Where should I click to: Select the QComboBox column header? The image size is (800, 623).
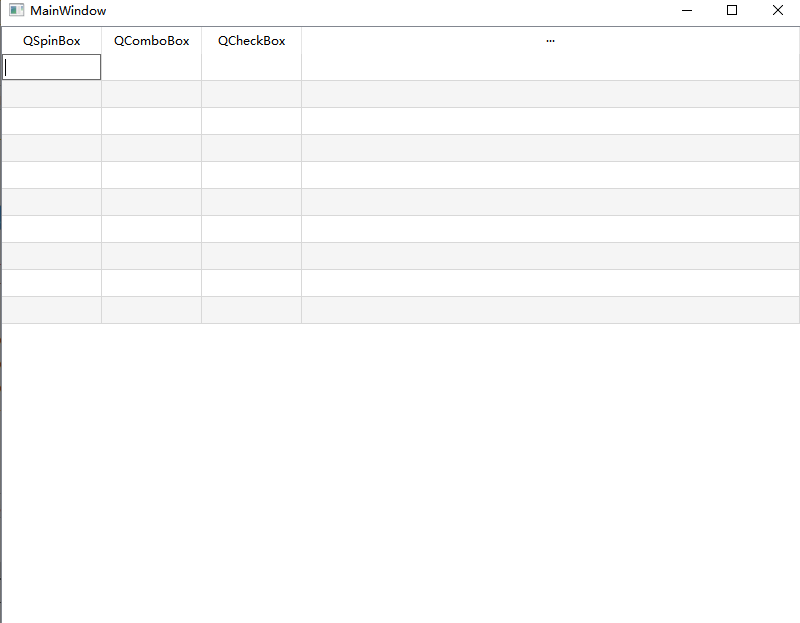click(152, 41)
